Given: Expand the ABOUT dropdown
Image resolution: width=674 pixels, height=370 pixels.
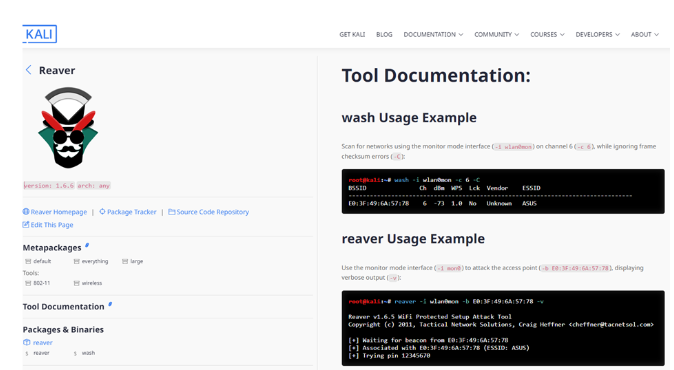Looking at the screenshot, I should 644,34.
